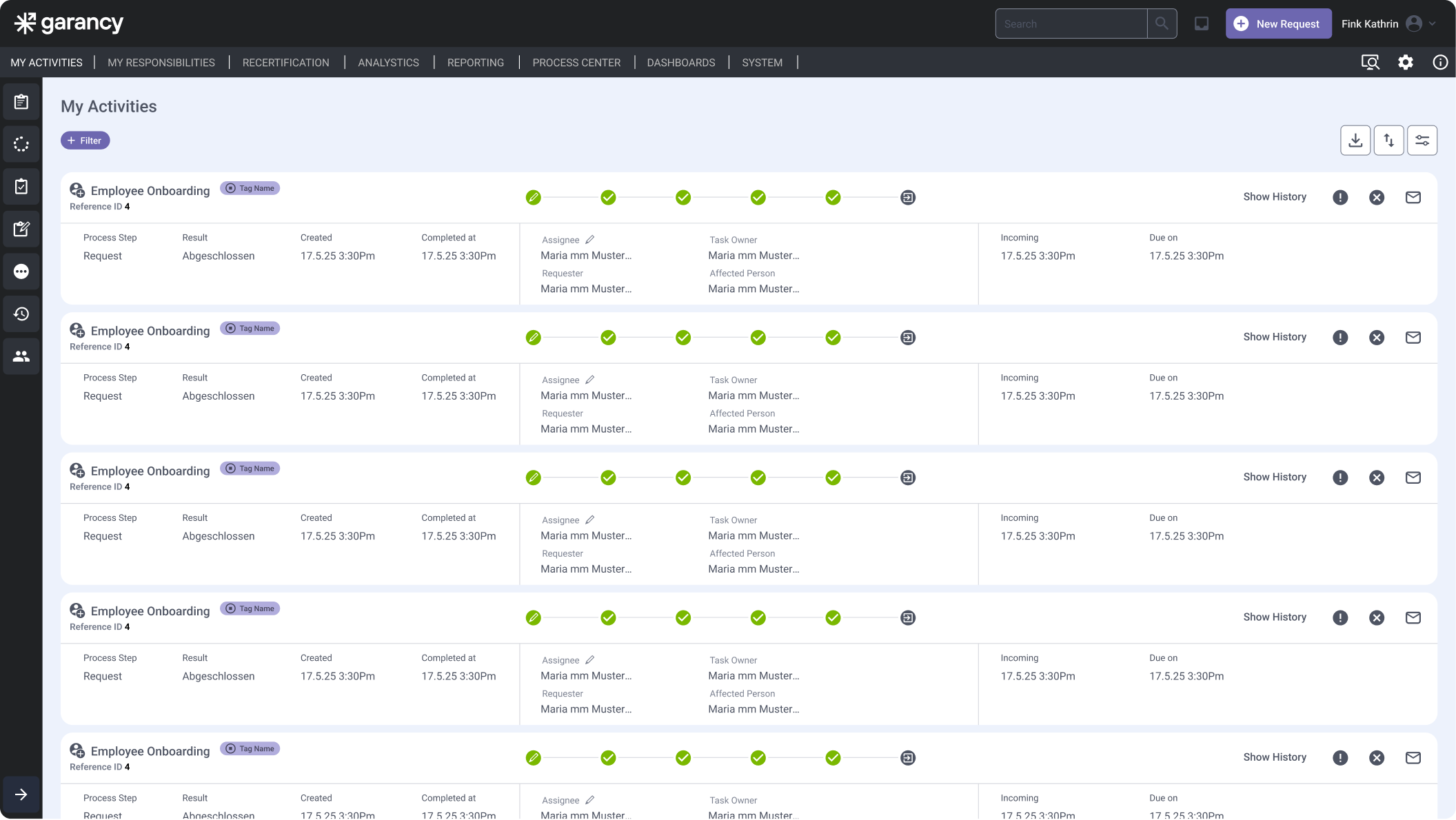
Task: Click the New Request button
Action: click(x=1278, y=24)
